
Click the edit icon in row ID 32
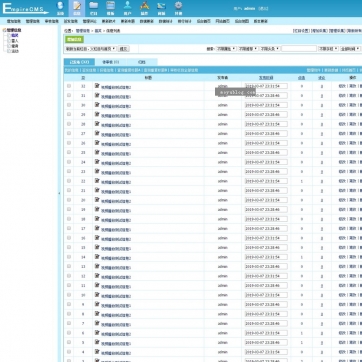pyautogui.click(x=97, y=86)
